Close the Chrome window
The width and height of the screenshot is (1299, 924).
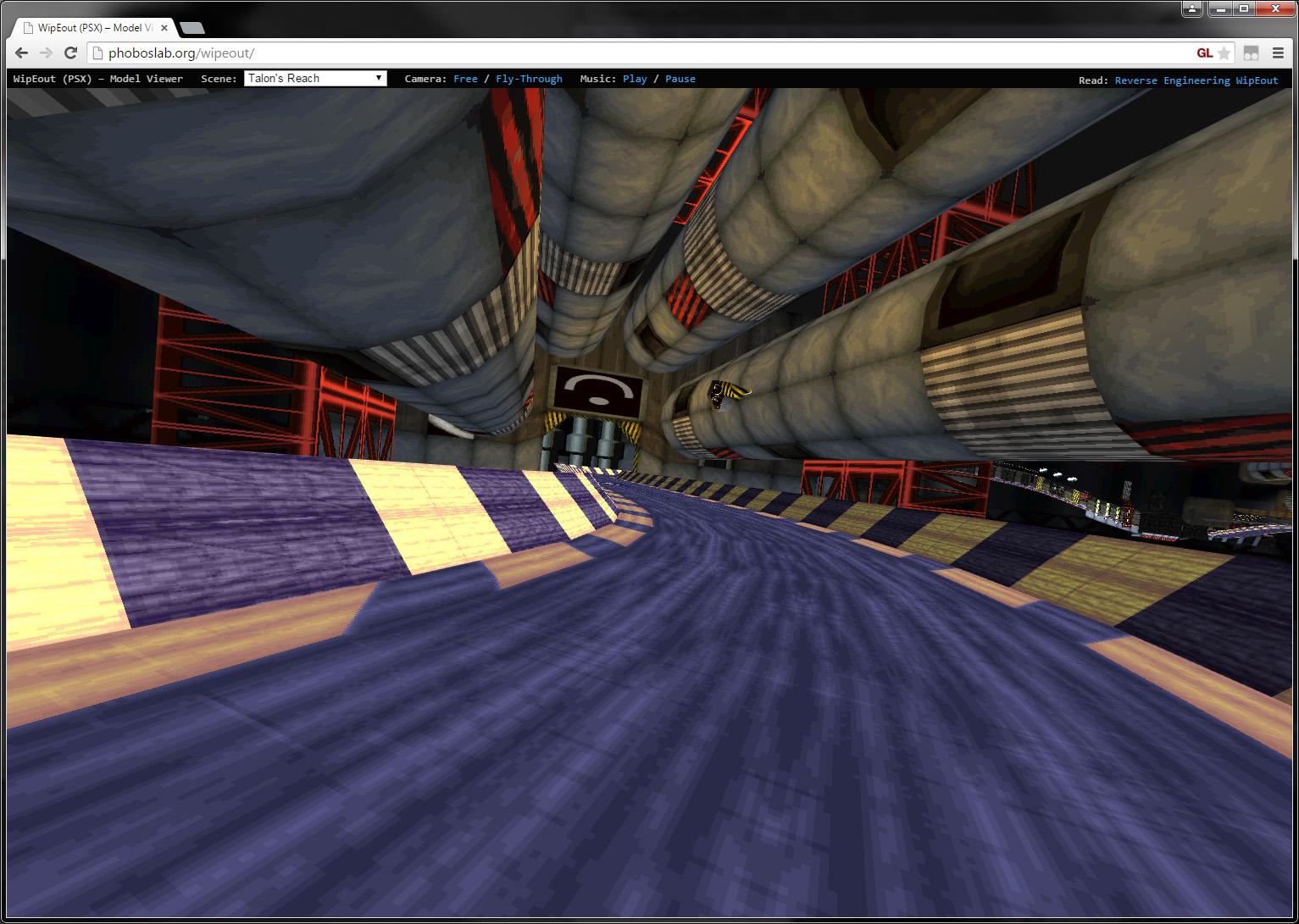1275,8
